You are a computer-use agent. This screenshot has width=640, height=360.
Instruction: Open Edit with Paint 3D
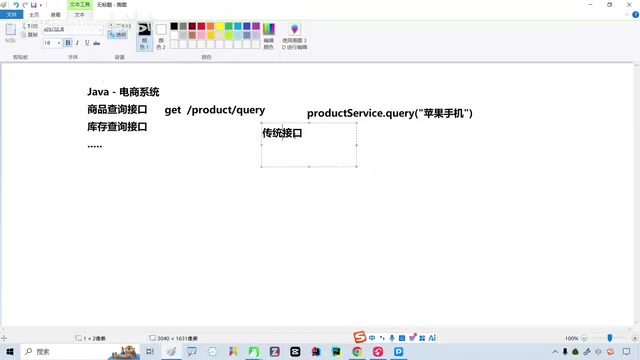[x=294, y=36]
